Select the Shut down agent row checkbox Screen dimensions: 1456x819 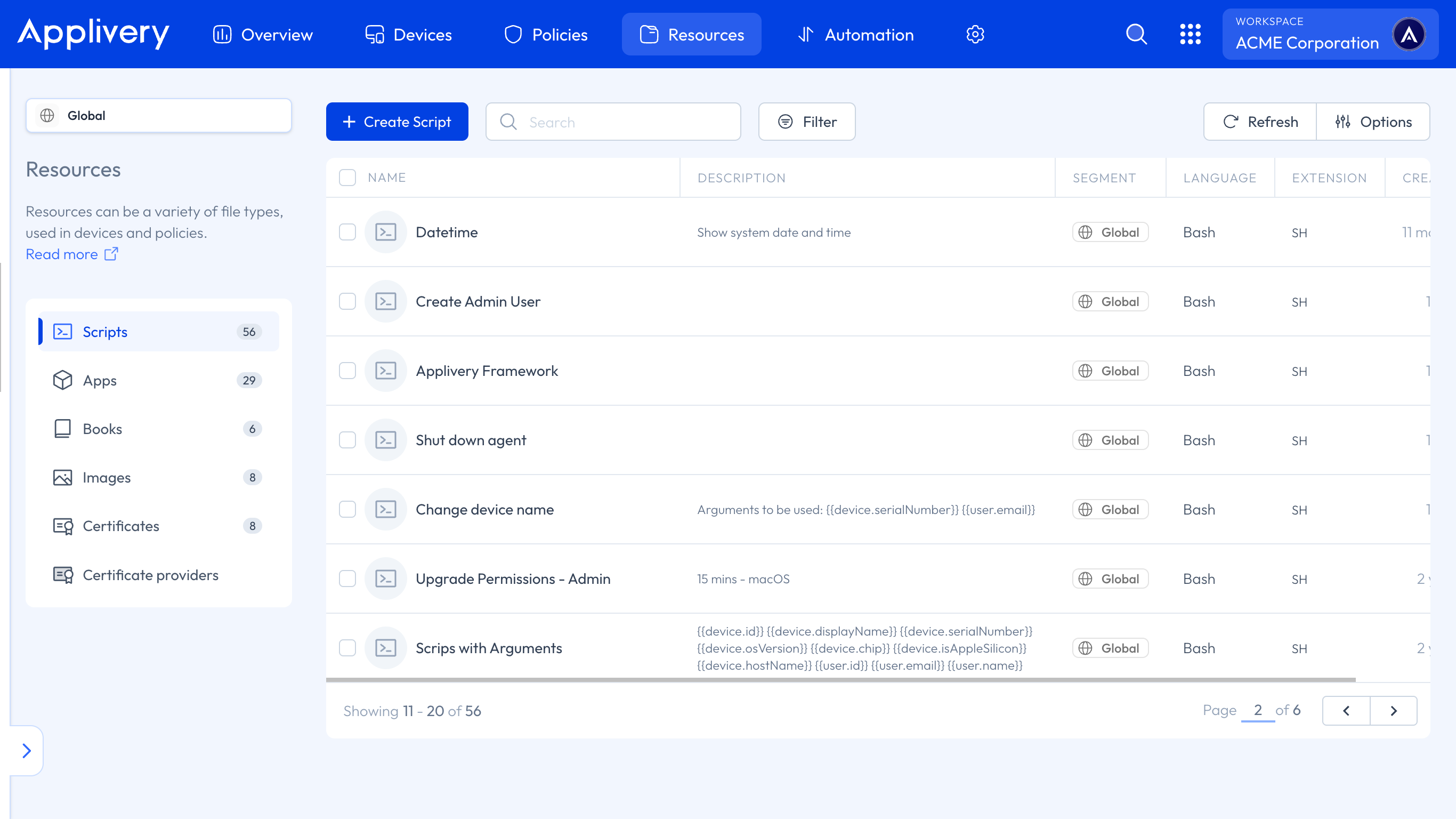347,439
